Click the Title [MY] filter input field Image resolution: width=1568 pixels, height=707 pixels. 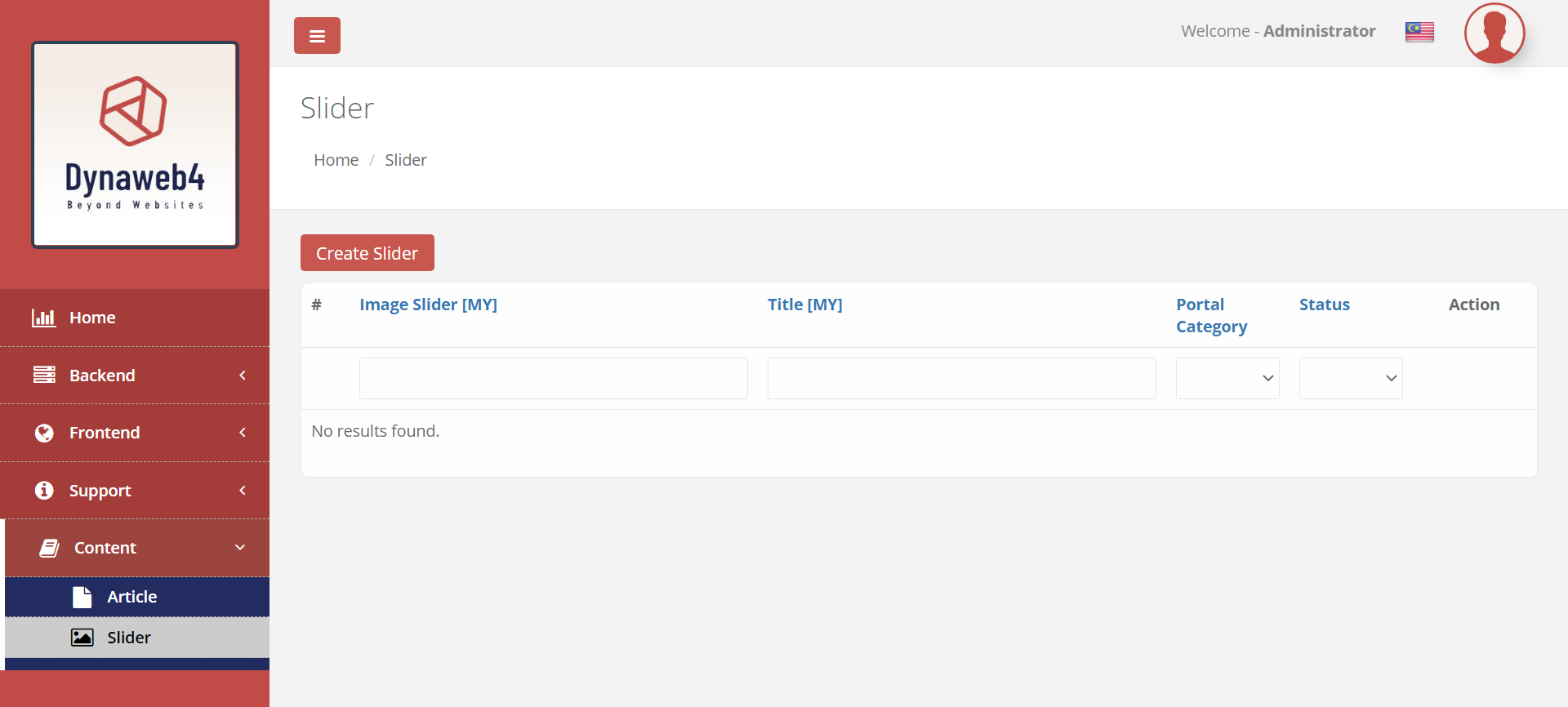[961, 378]
